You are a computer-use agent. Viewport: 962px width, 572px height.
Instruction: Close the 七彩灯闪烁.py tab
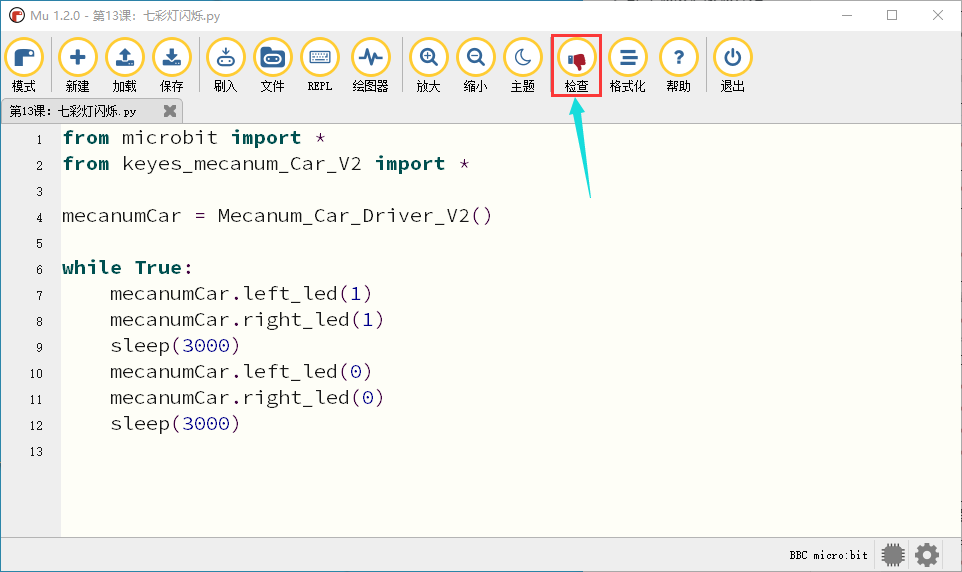tap(170, 111)
